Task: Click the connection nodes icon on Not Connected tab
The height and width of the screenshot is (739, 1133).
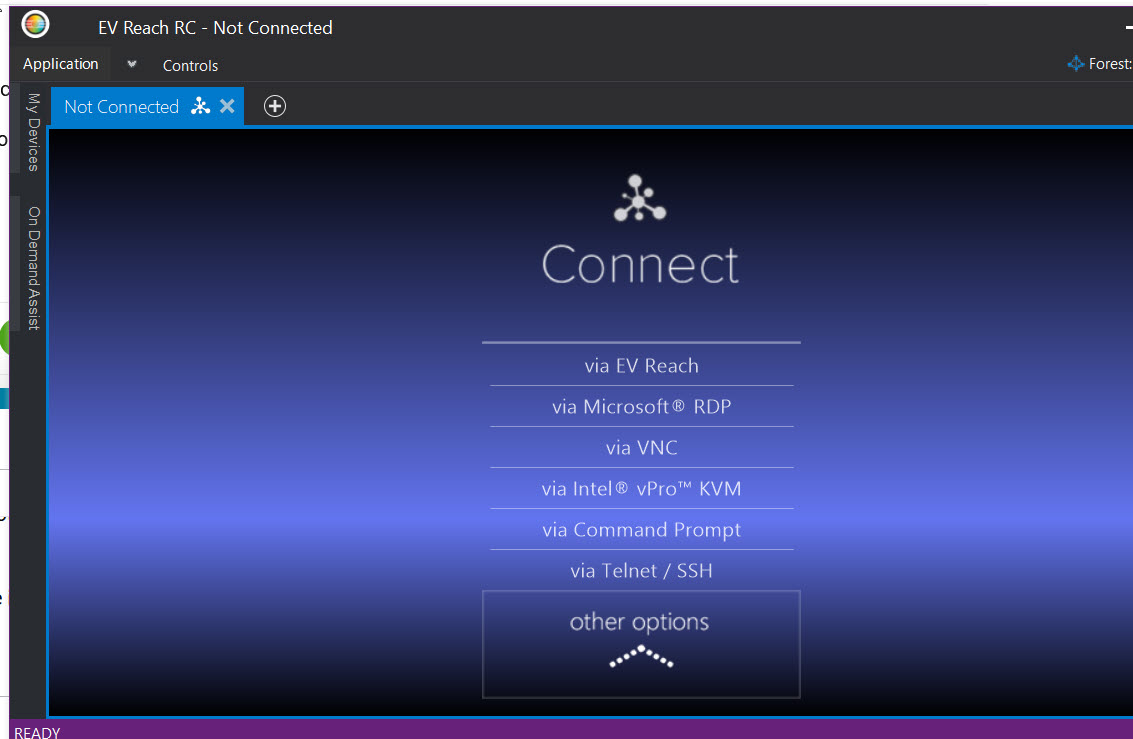Action: pyautogui.click(x=199, y=106)
